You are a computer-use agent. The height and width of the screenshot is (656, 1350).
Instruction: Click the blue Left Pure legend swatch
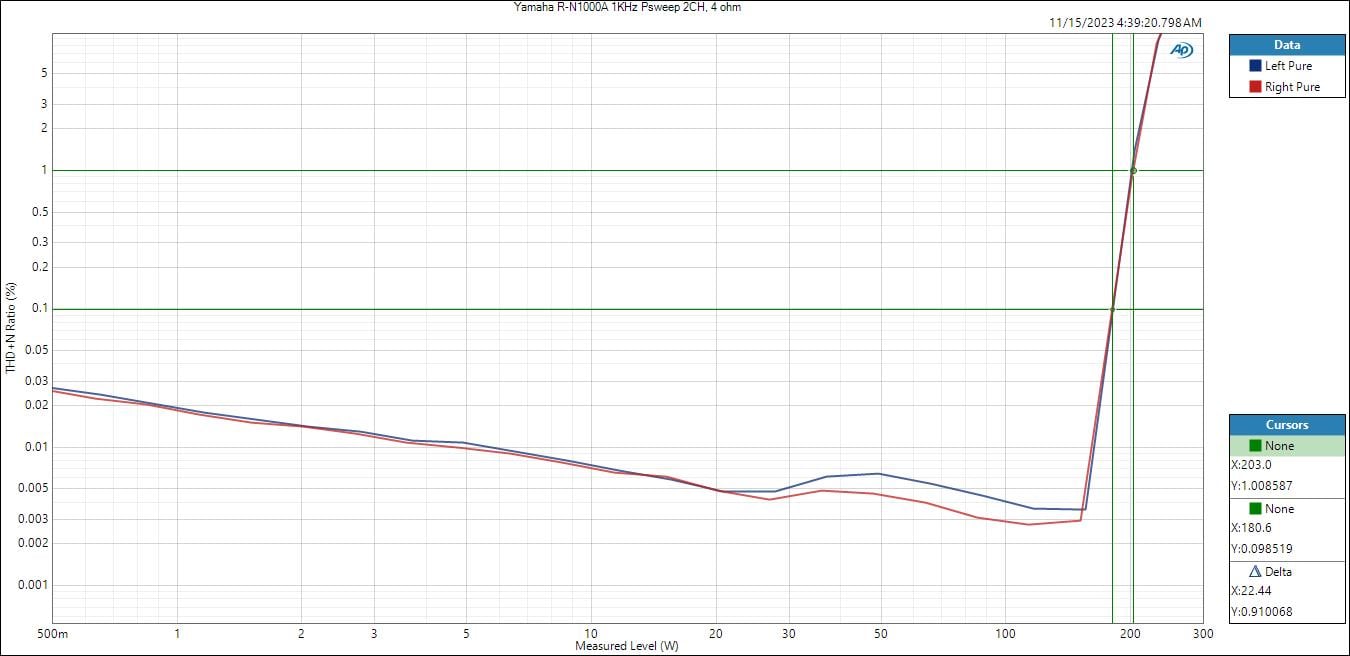point(1255,66)
